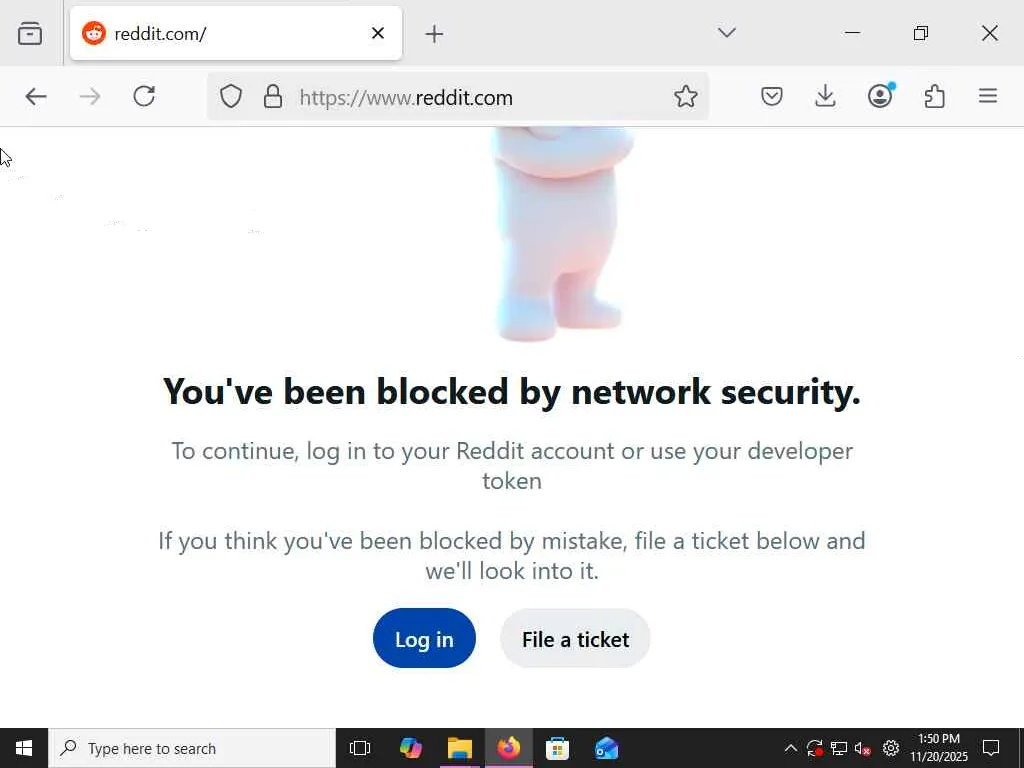
Task: Open the Downloads panel icon
Action: tap(825, 96)
